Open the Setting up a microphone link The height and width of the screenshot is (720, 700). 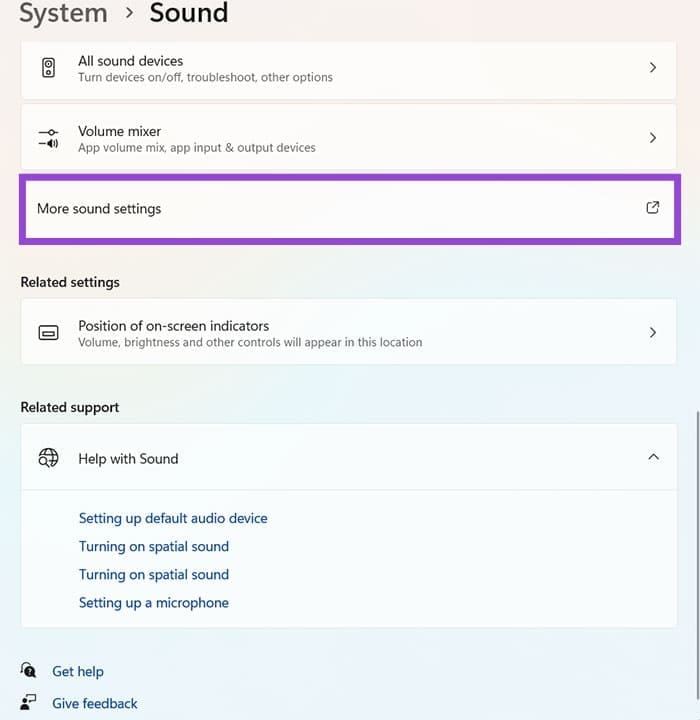153,602
